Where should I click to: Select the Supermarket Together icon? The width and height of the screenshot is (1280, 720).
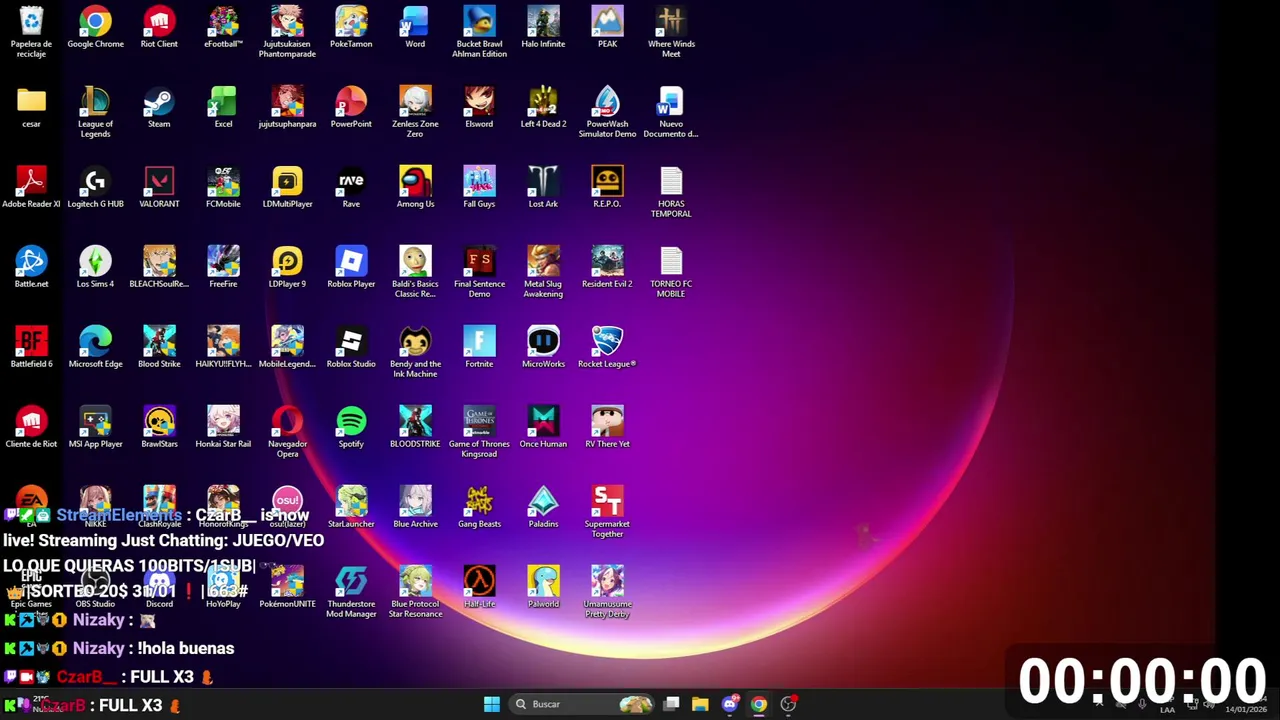click(x=607, y=511)
